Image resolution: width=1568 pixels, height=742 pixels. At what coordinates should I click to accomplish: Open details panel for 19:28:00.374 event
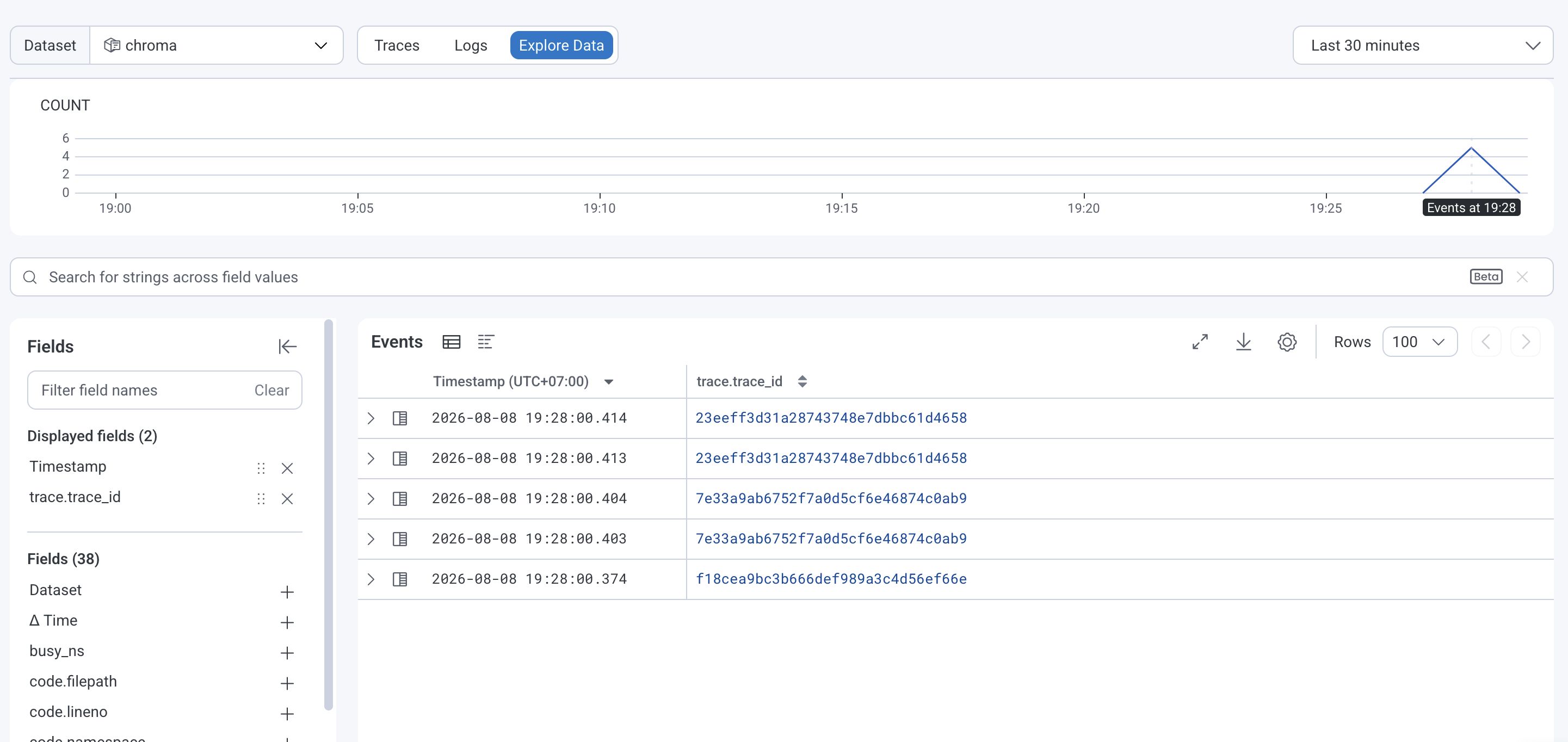[x=400, y=579]
